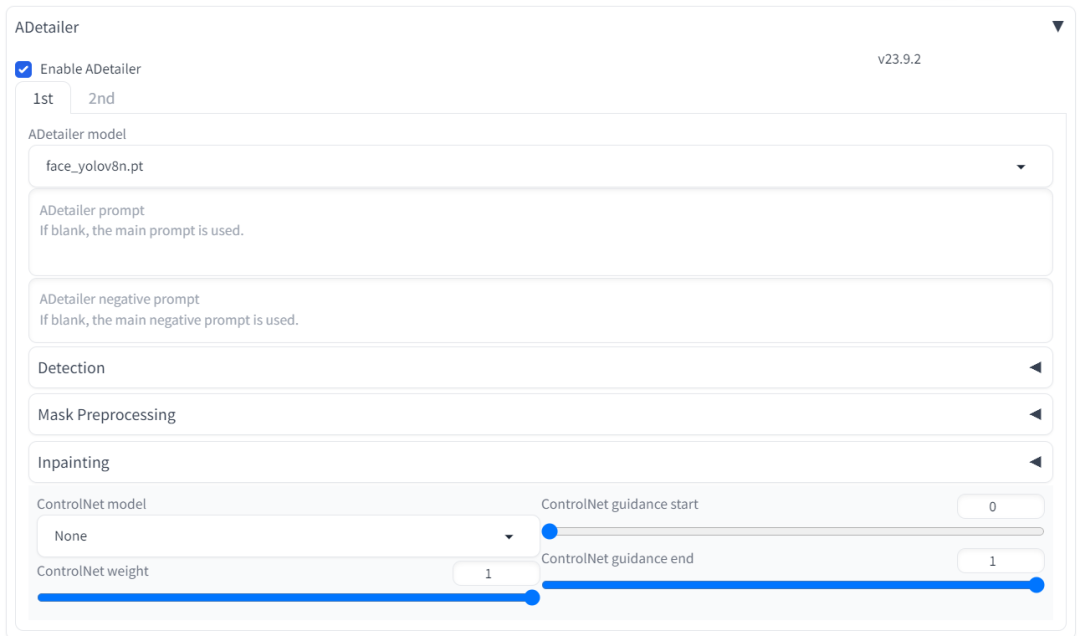
Task: Click the Inpainting section arrow icon
Action: pos(1035,462)
